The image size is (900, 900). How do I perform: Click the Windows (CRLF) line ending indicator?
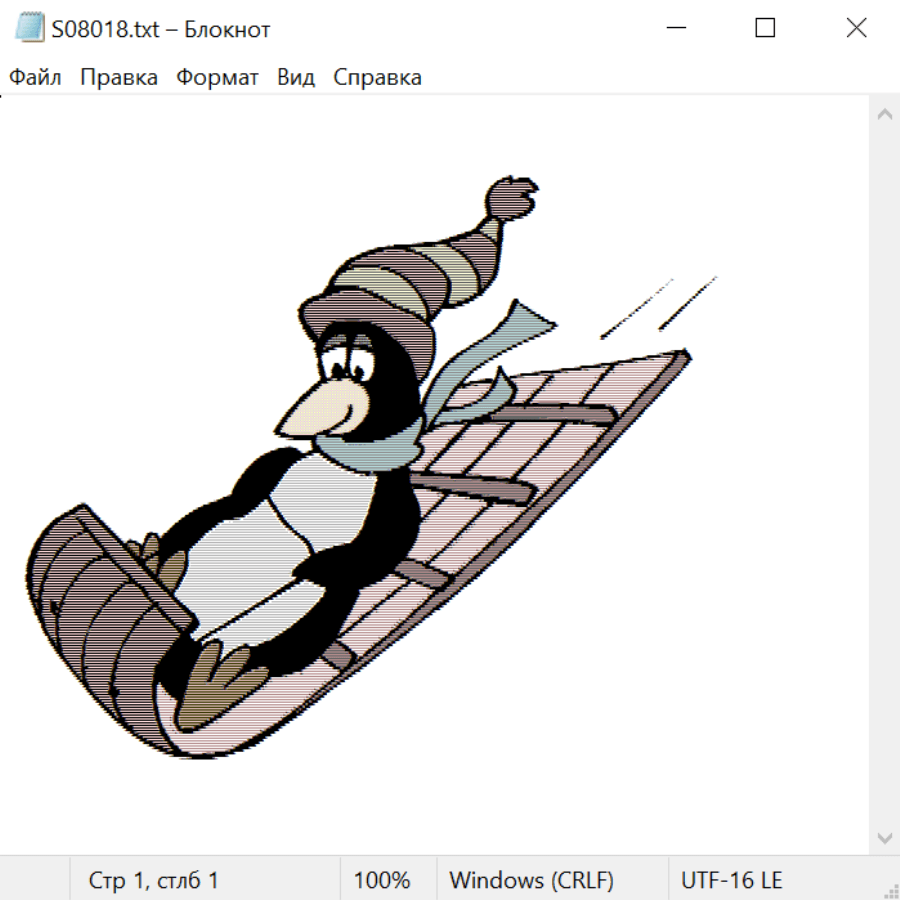[x=531, y=881]
